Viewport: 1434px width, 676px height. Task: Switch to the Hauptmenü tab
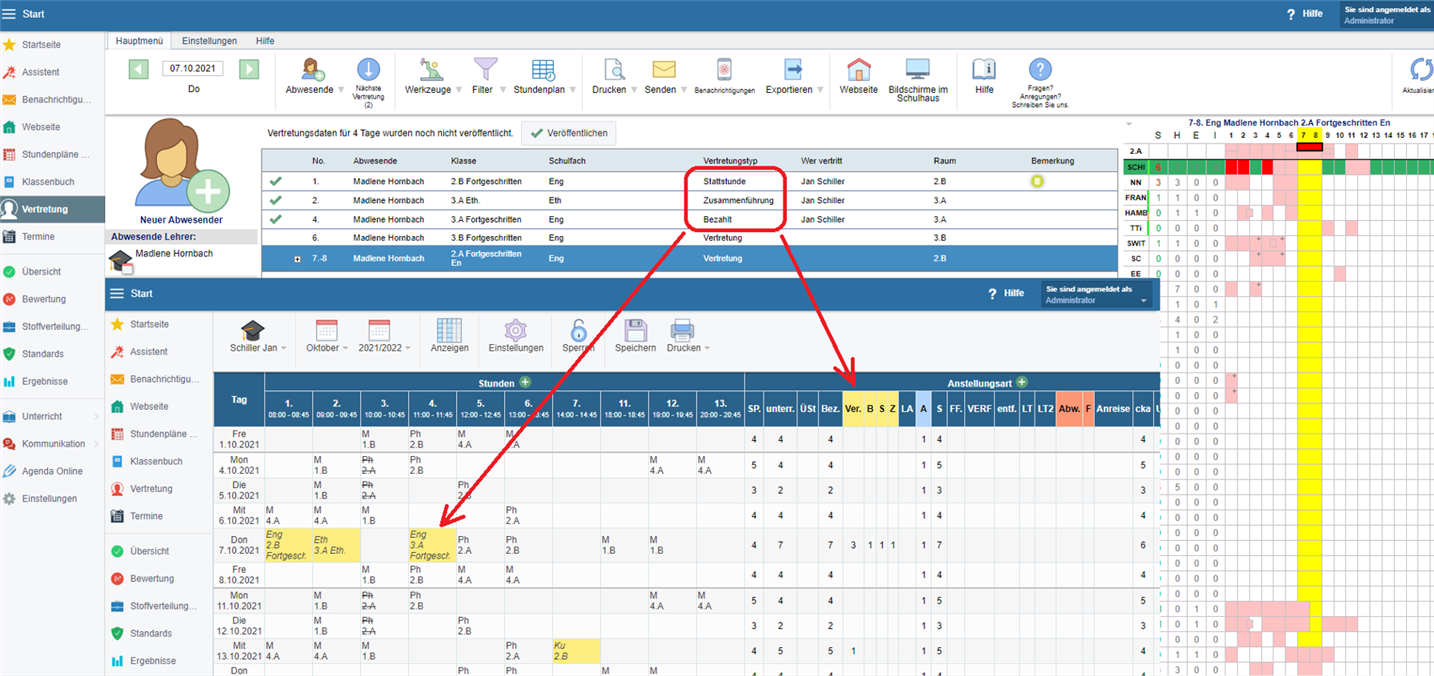point(139,41)
